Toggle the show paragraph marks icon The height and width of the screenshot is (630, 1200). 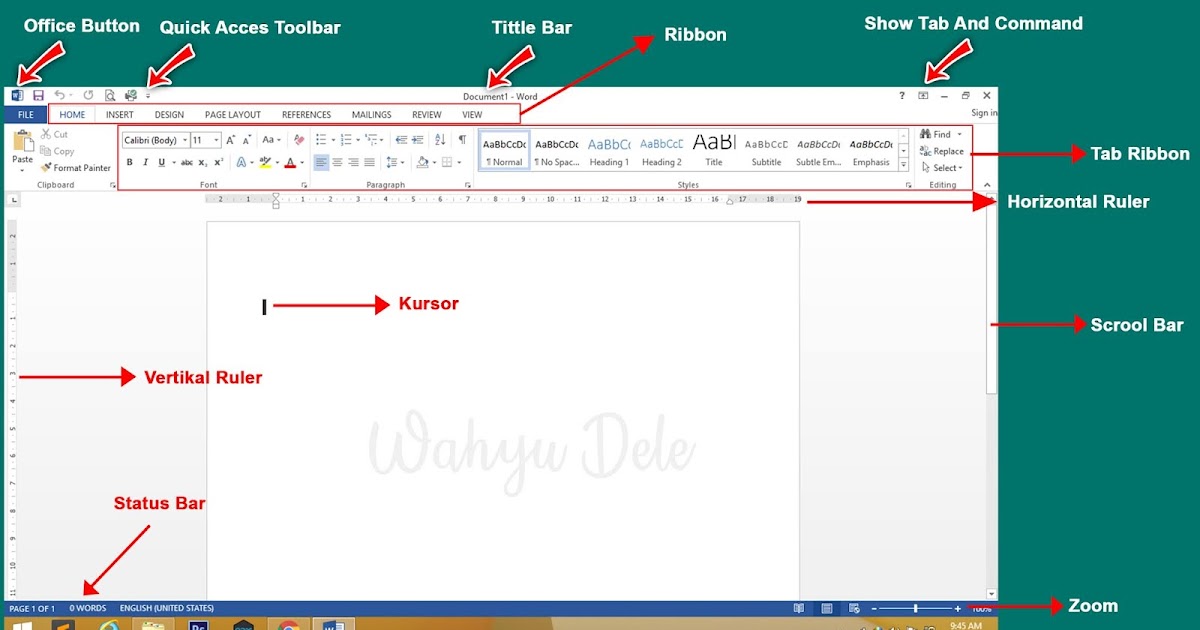pyautogui.click(x=460, y=138)
